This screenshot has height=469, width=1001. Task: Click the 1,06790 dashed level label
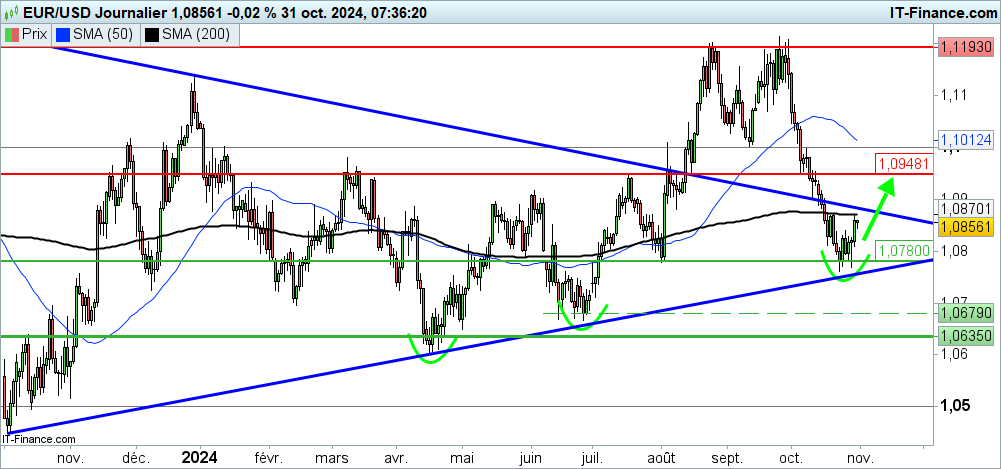[964, 314]
